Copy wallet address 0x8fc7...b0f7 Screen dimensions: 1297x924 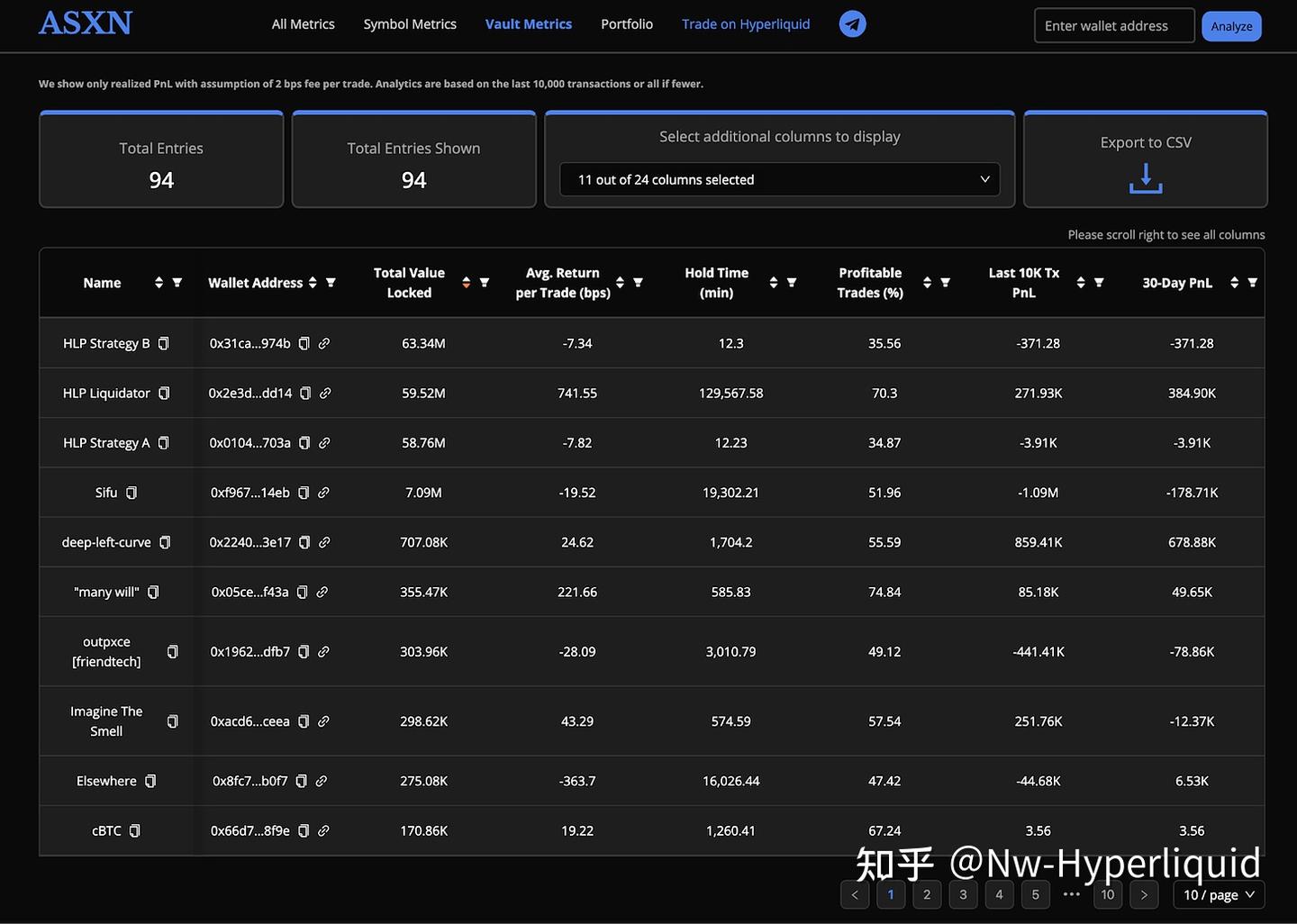pos(302,781)
